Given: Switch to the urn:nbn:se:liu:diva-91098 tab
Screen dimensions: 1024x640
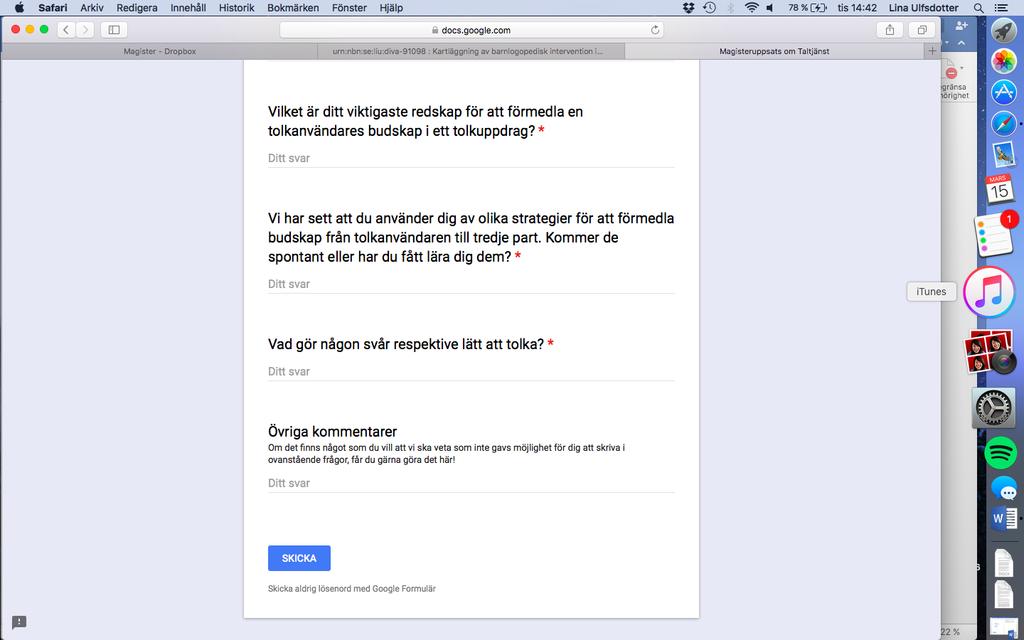Looking at the screenshot, I should click(471, 51).
